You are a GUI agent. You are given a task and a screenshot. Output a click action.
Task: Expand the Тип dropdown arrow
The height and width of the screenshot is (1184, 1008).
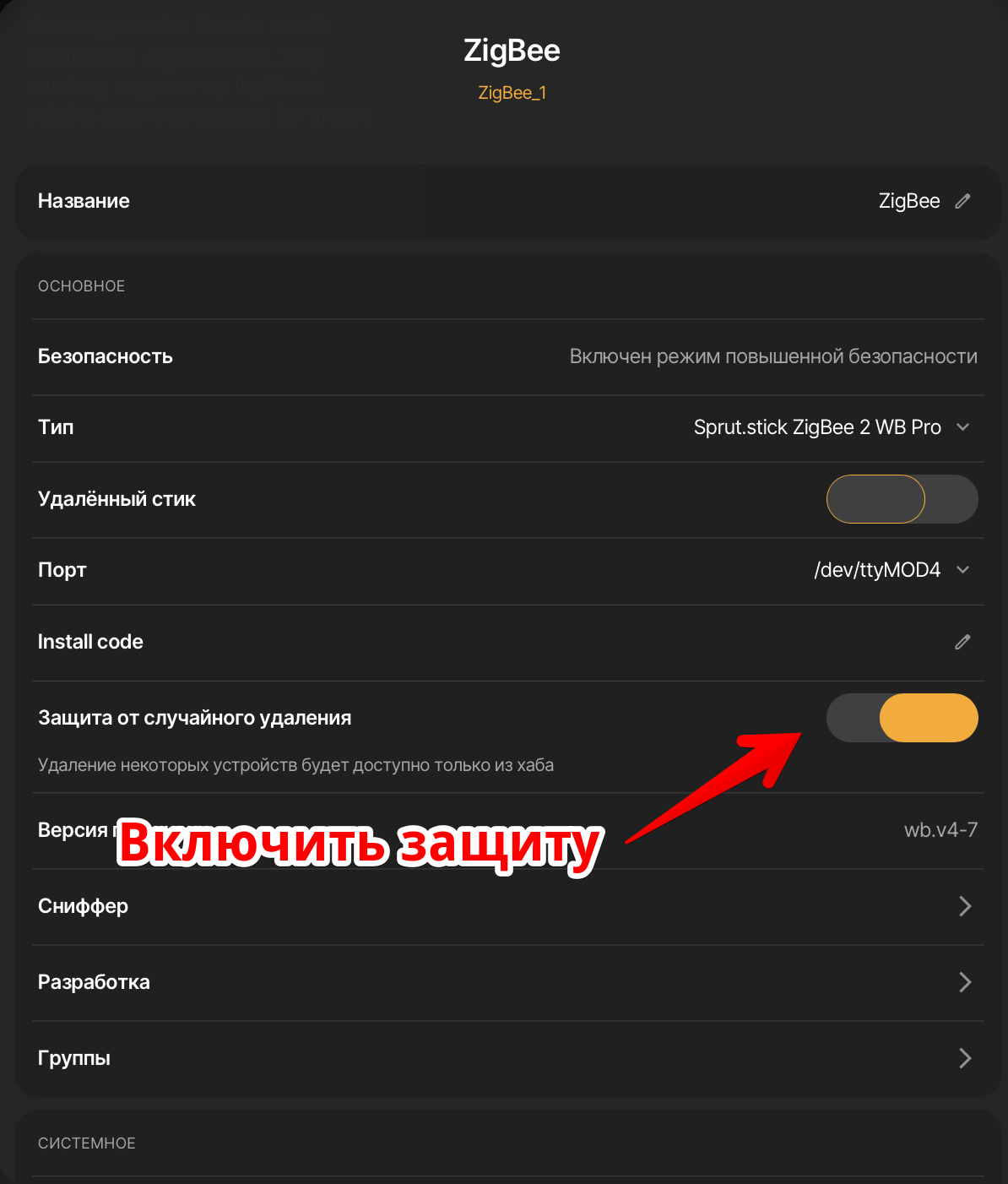click(962, 427)
